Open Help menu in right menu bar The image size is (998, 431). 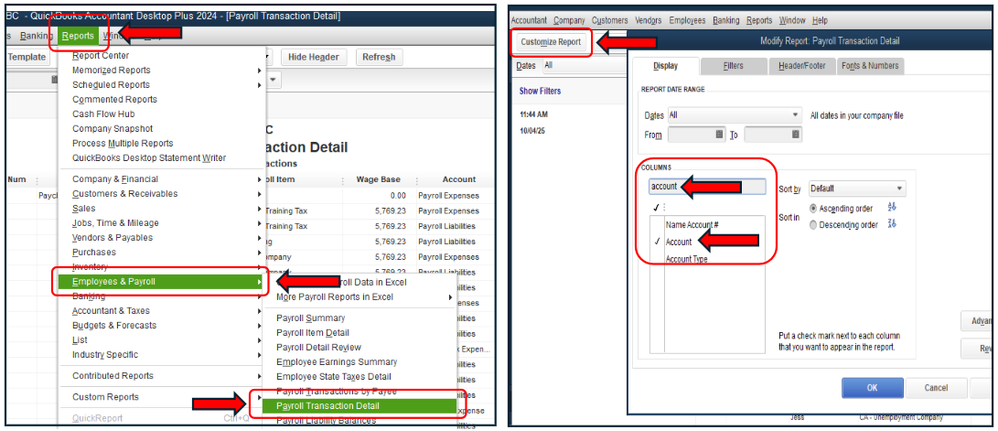click(820, 20)
